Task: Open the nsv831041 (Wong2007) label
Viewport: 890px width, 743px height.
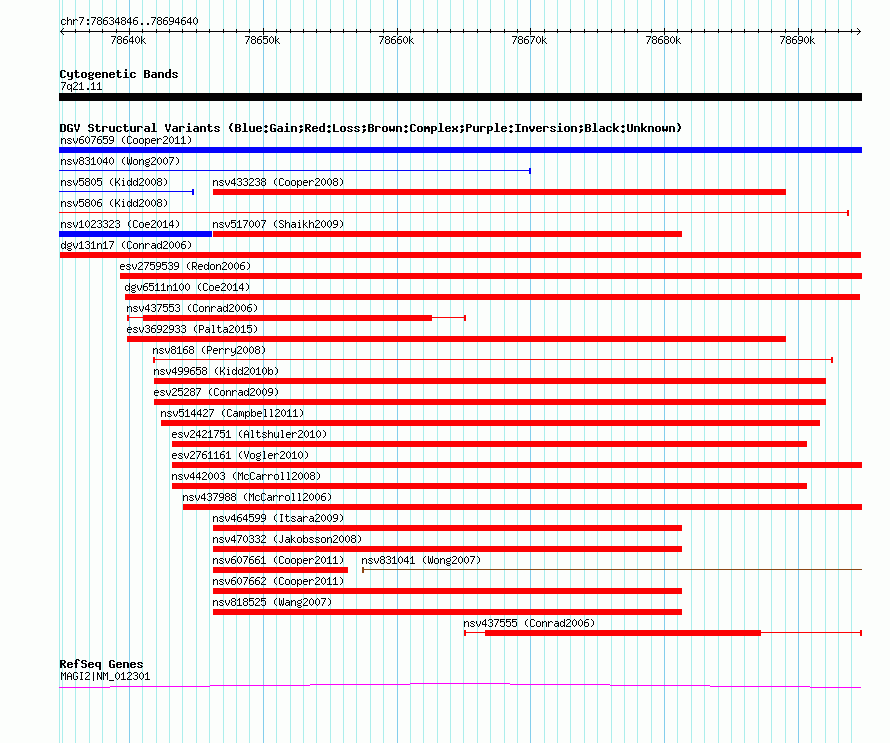Action: 421,560
